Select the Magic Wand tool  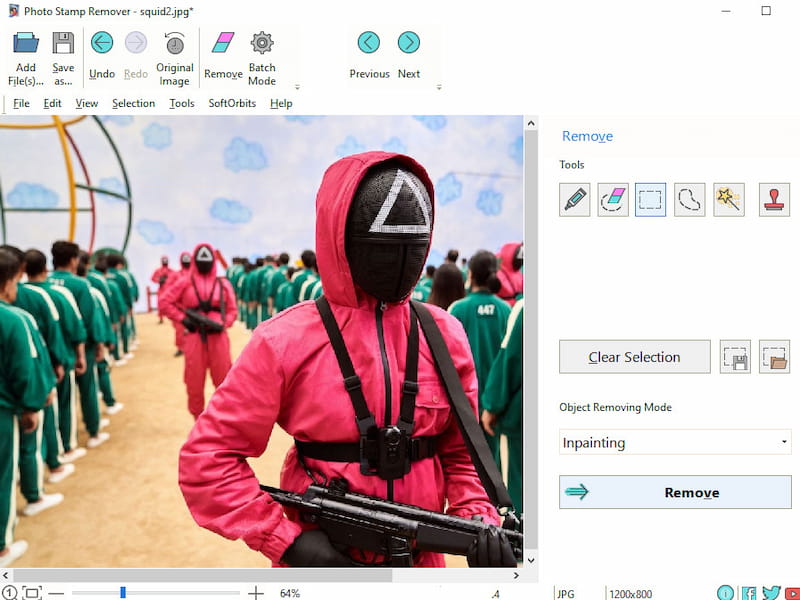(729, 199)
